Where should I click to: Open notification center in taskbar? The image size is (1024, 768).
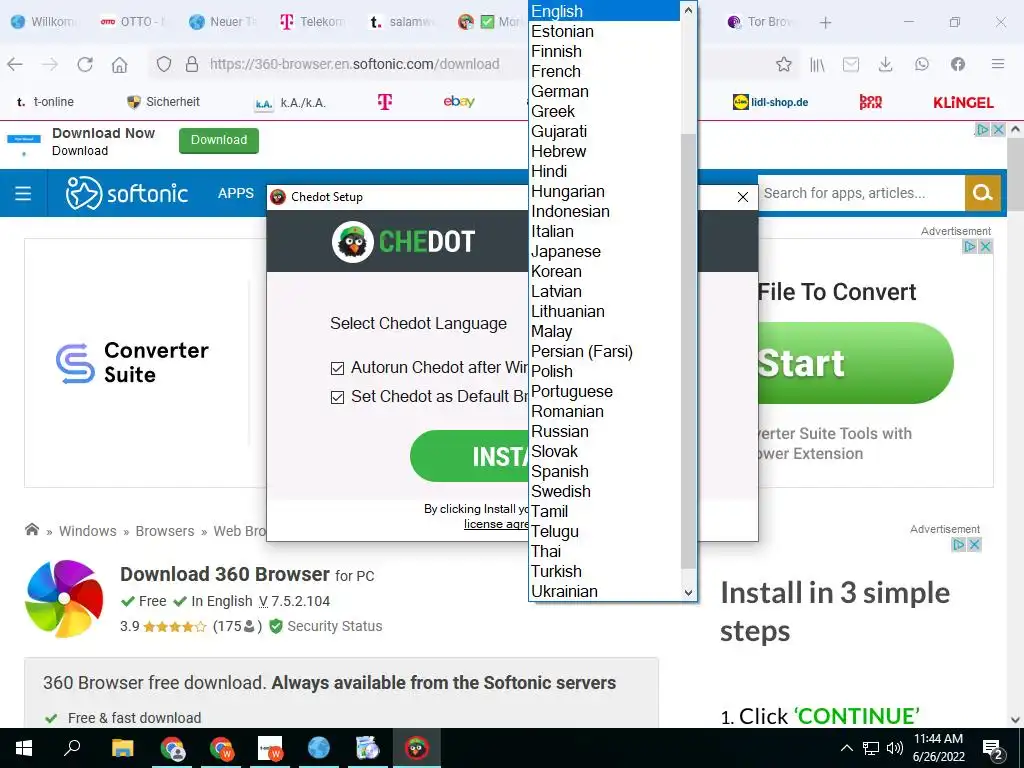993,748
